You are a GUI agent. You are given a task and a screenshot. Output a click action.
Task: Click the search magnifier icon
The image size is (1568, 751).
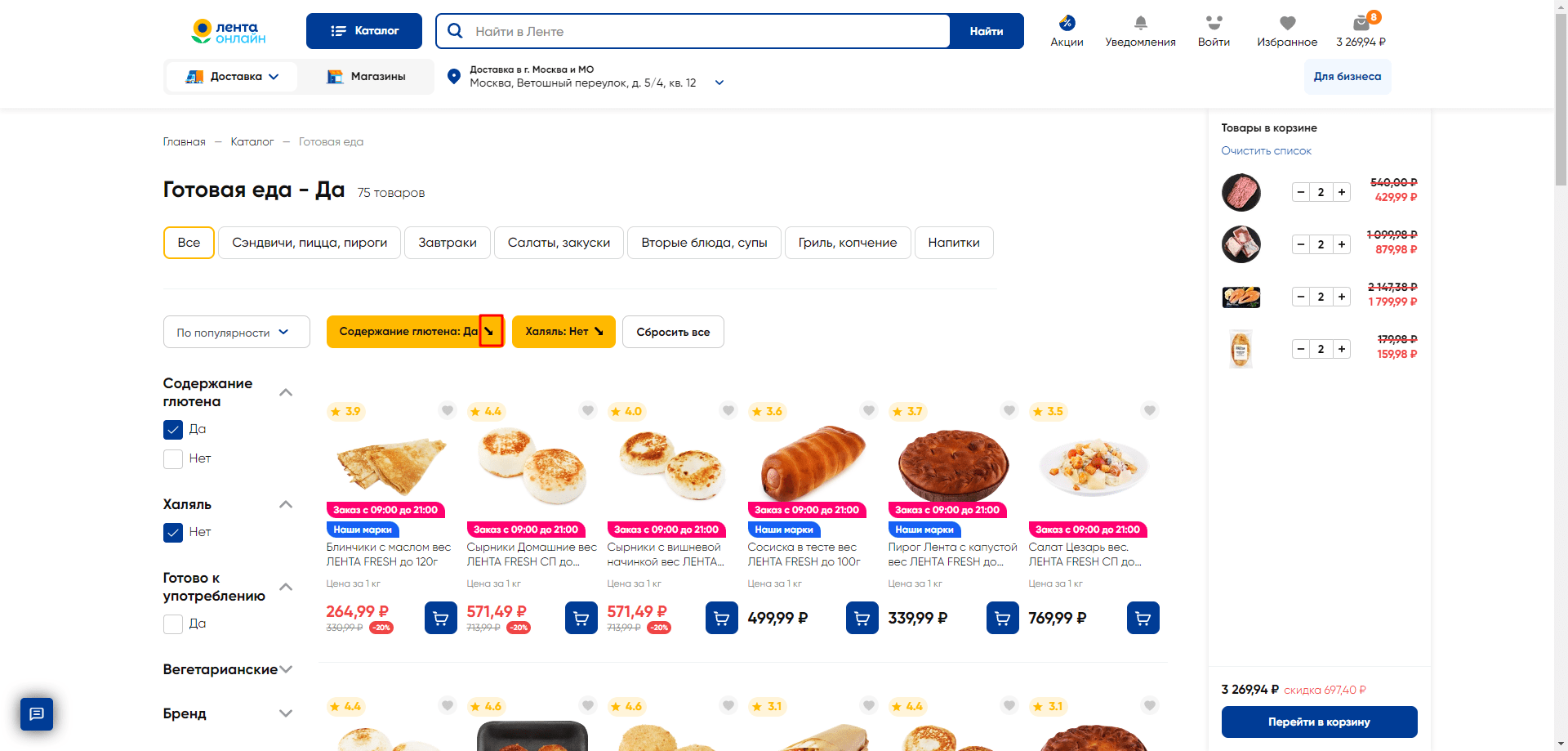[455, 30]
